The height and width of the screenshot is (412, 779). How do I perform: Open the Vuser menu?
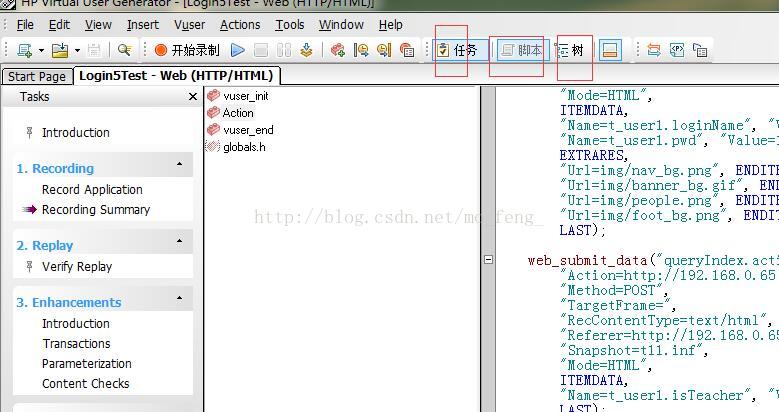pyautogui.click(x=189, y=25)
